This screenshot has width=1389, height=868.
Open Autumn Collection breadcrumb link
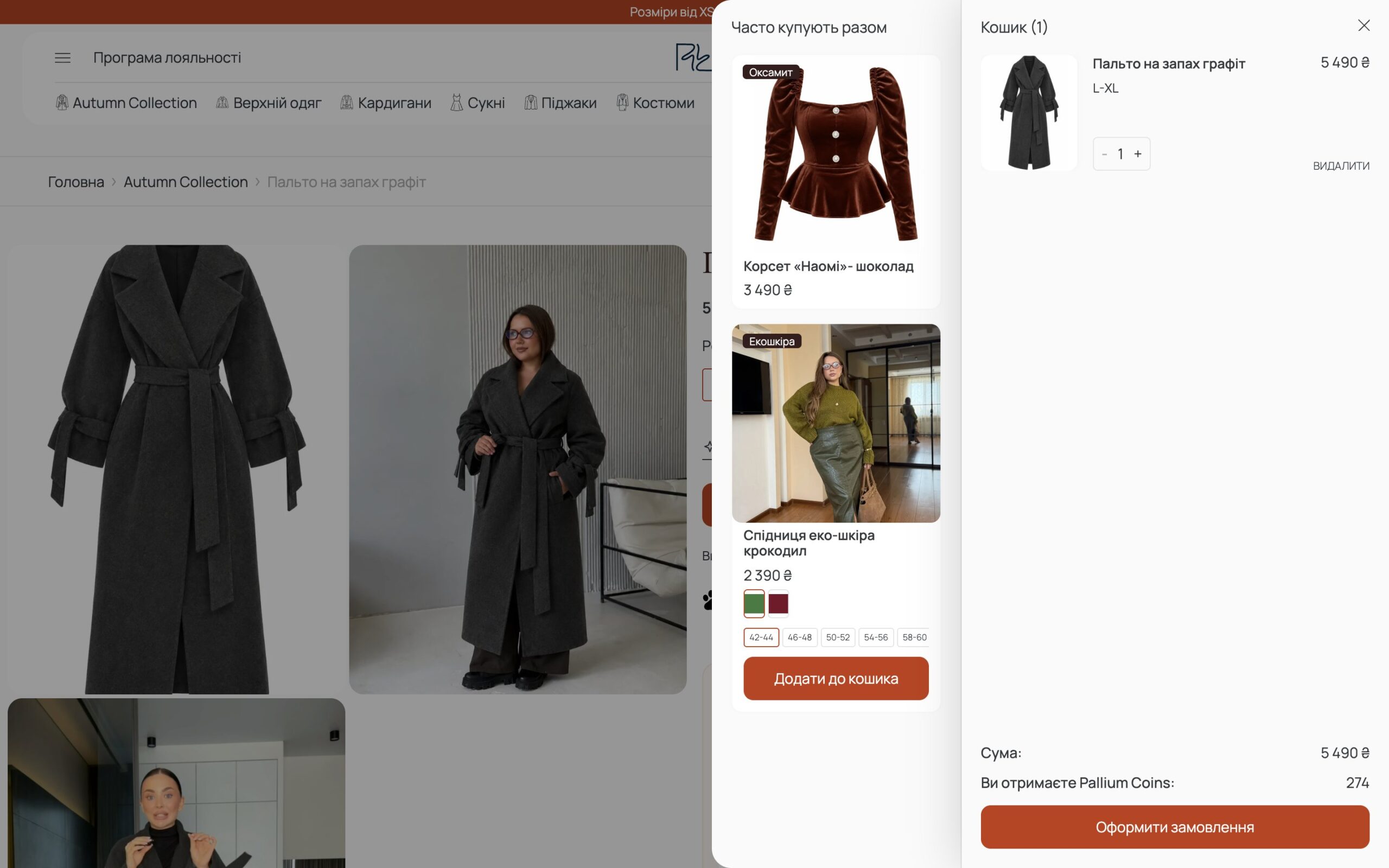[x=186, y=182]
